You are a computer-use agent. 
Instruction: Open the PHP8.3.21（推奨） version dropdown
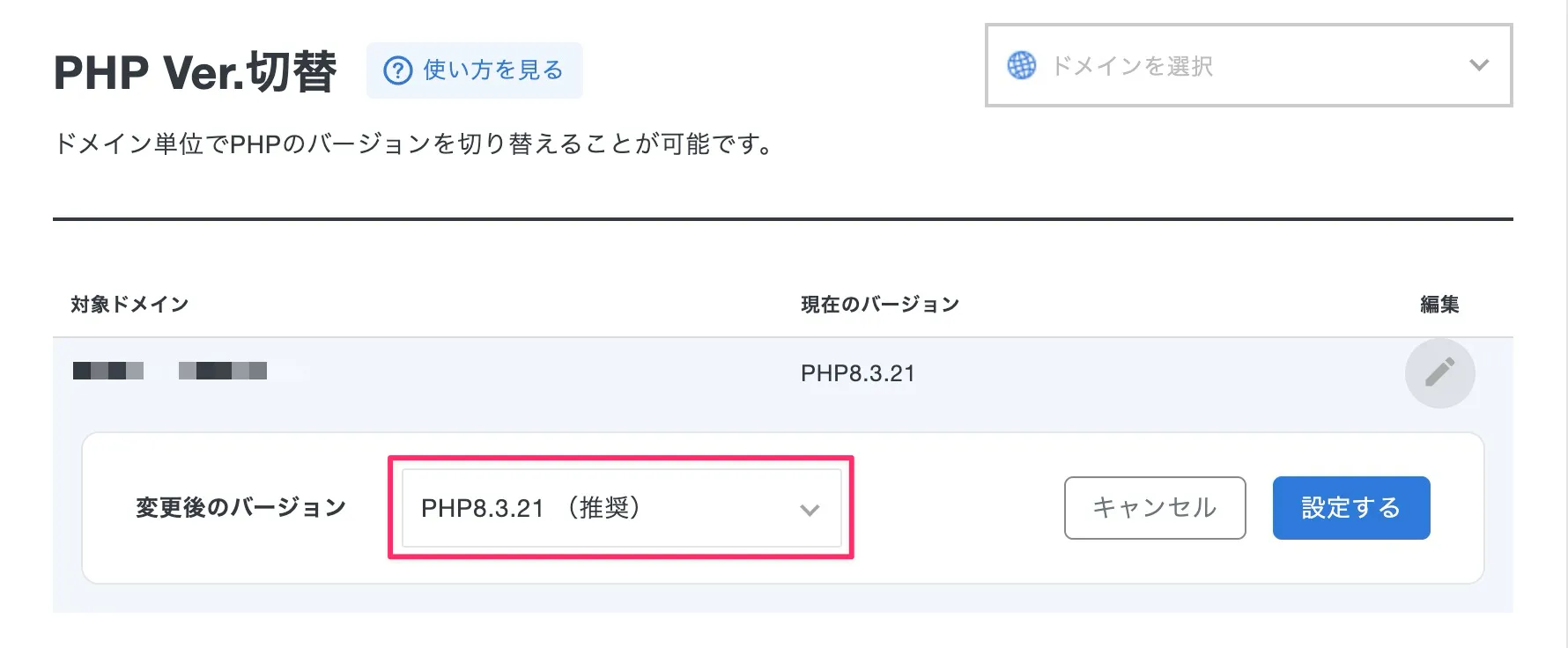click(x=620, y=508)
